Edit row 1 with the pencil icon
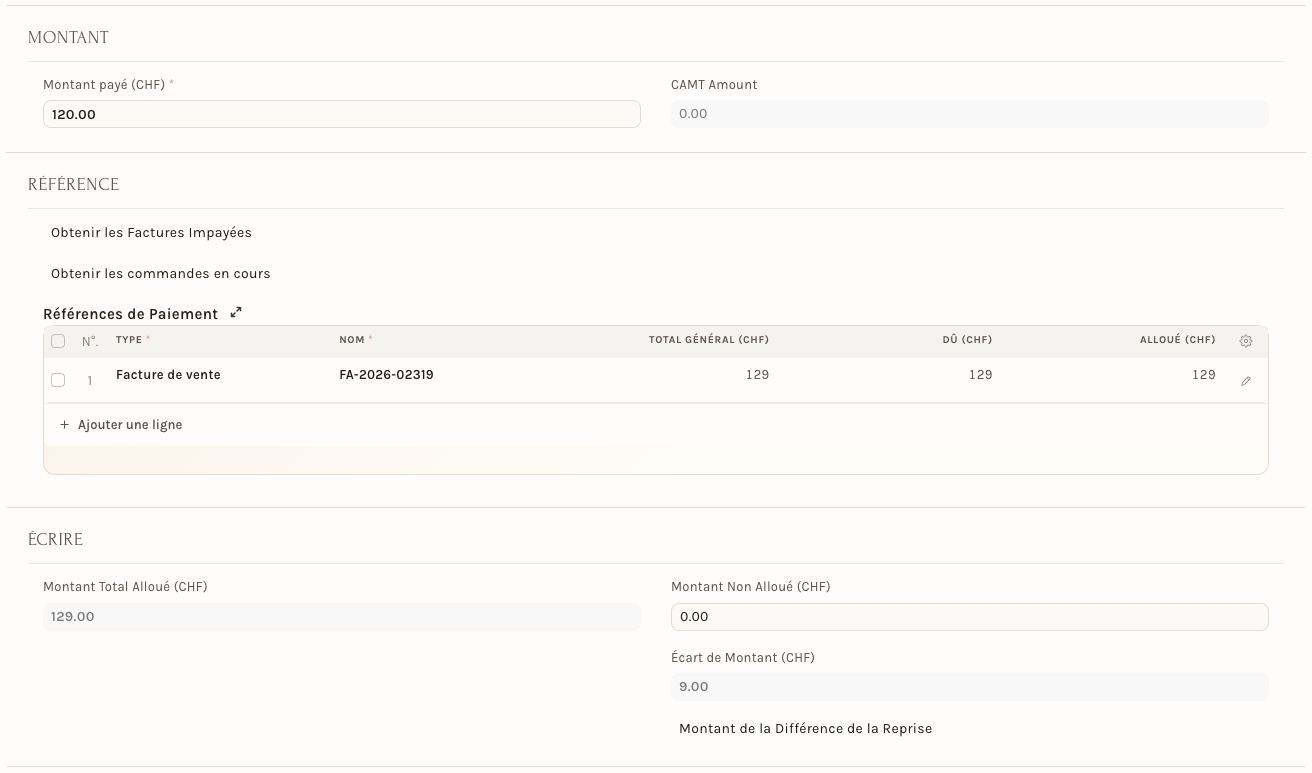 tap(1246, 381)
